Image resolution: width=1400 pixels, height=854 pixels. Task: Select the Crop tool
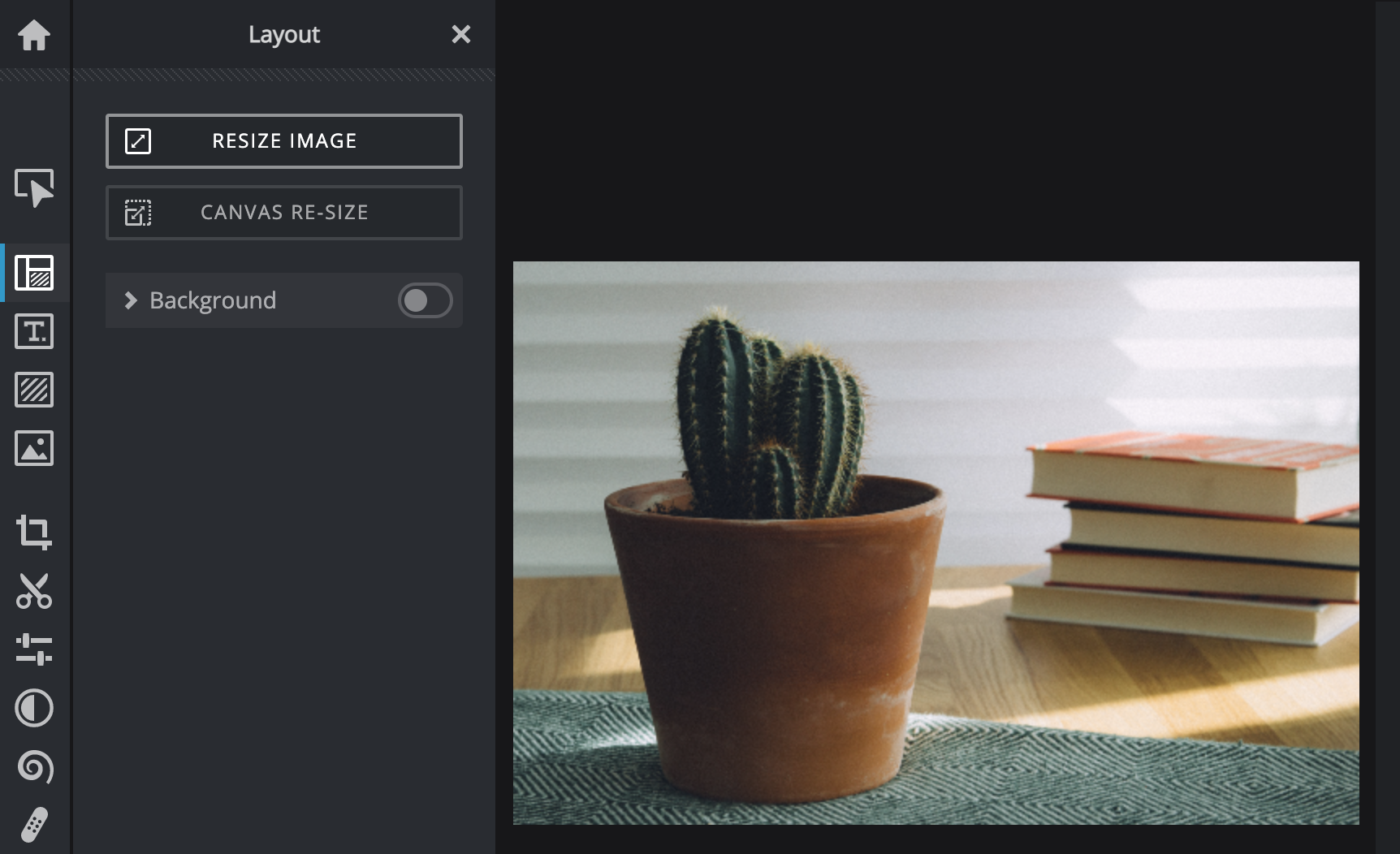tap(34, 533)
